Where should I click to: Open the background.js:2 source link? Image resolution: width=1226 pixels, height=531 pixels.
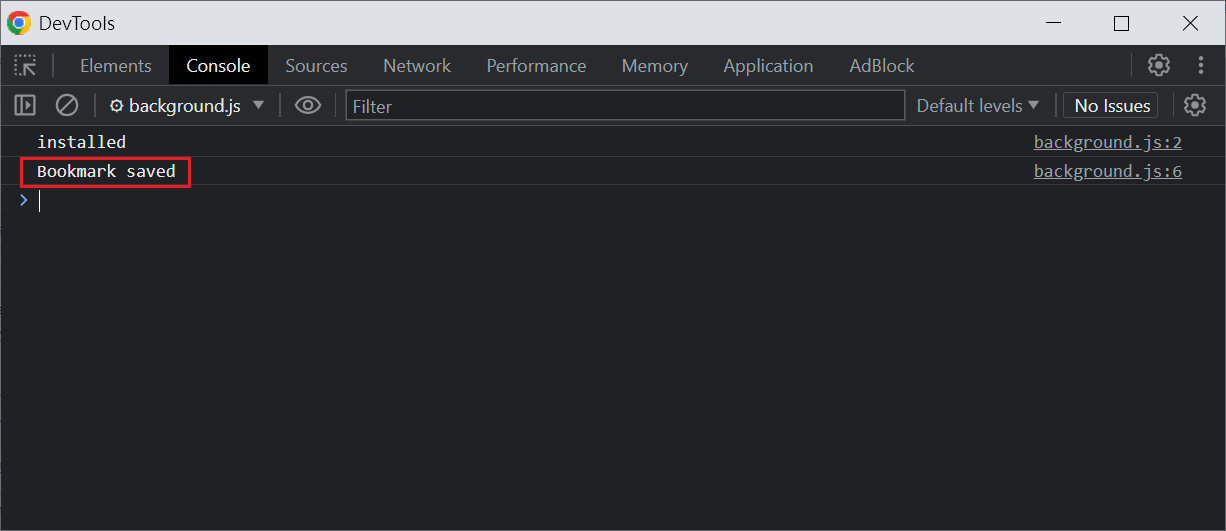pyautogui.click(x=1107, y=142)
